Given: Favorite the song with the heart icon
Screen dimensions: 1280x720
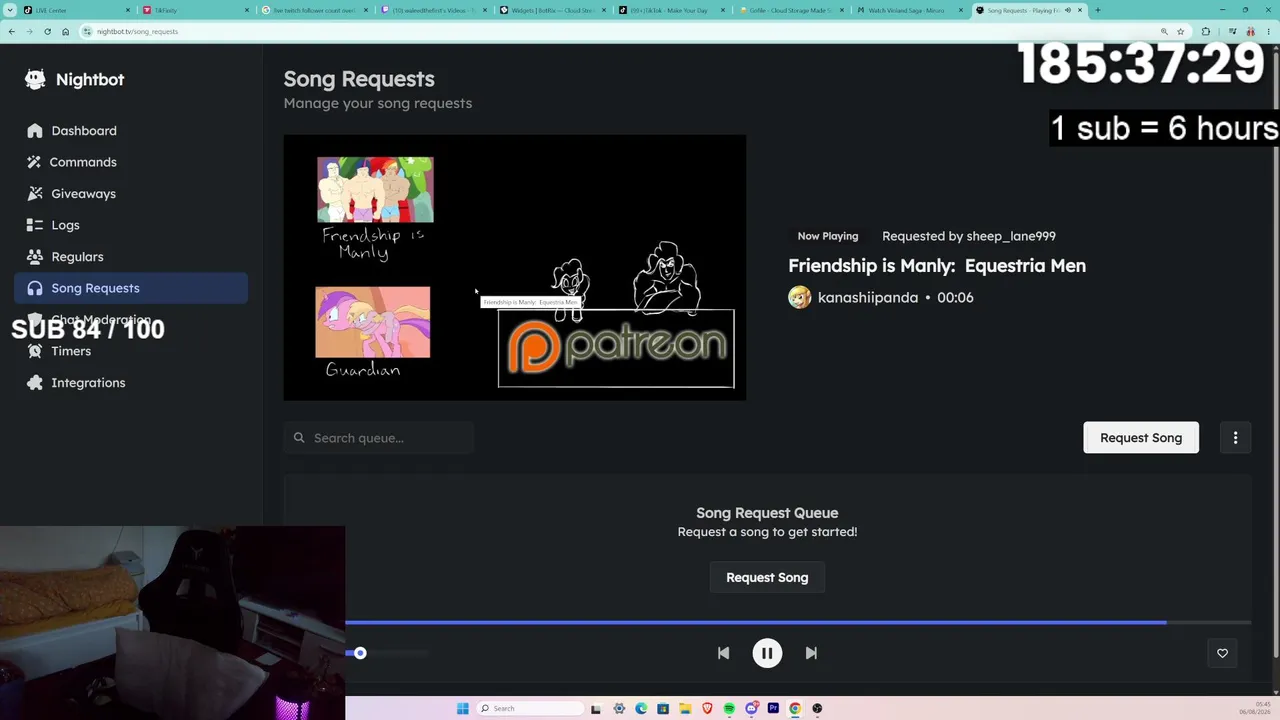Looking at the screenshot, I should click(1222, 653).
